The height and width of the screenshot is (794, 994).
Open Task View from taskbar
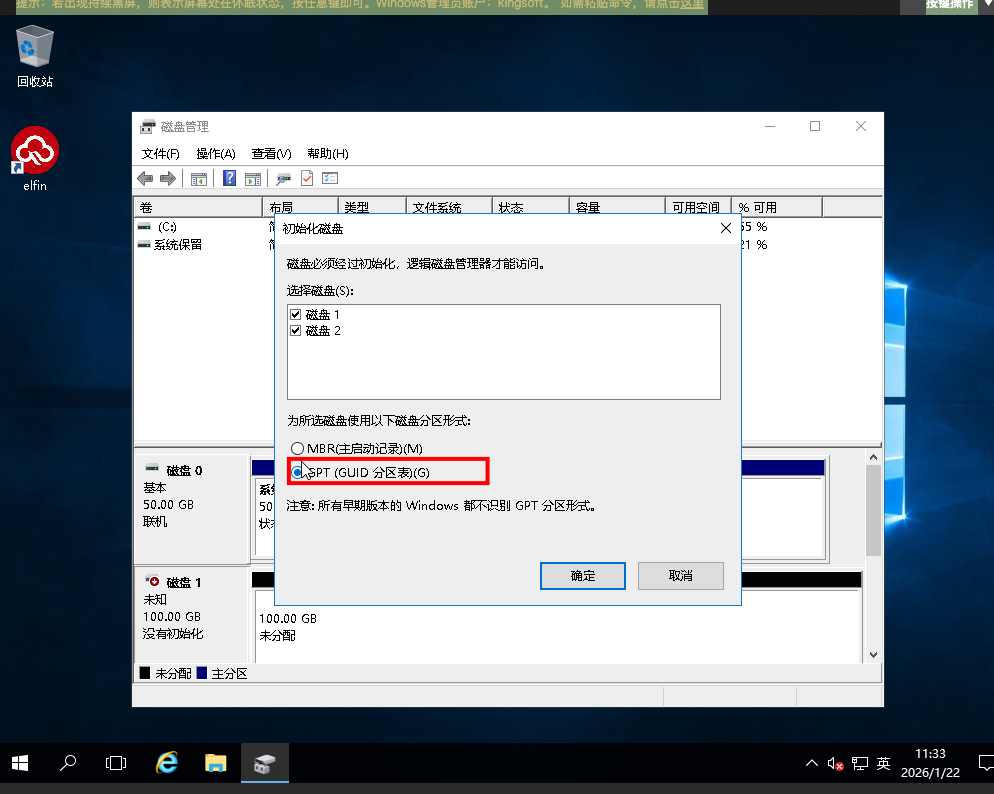click(116, 763)
